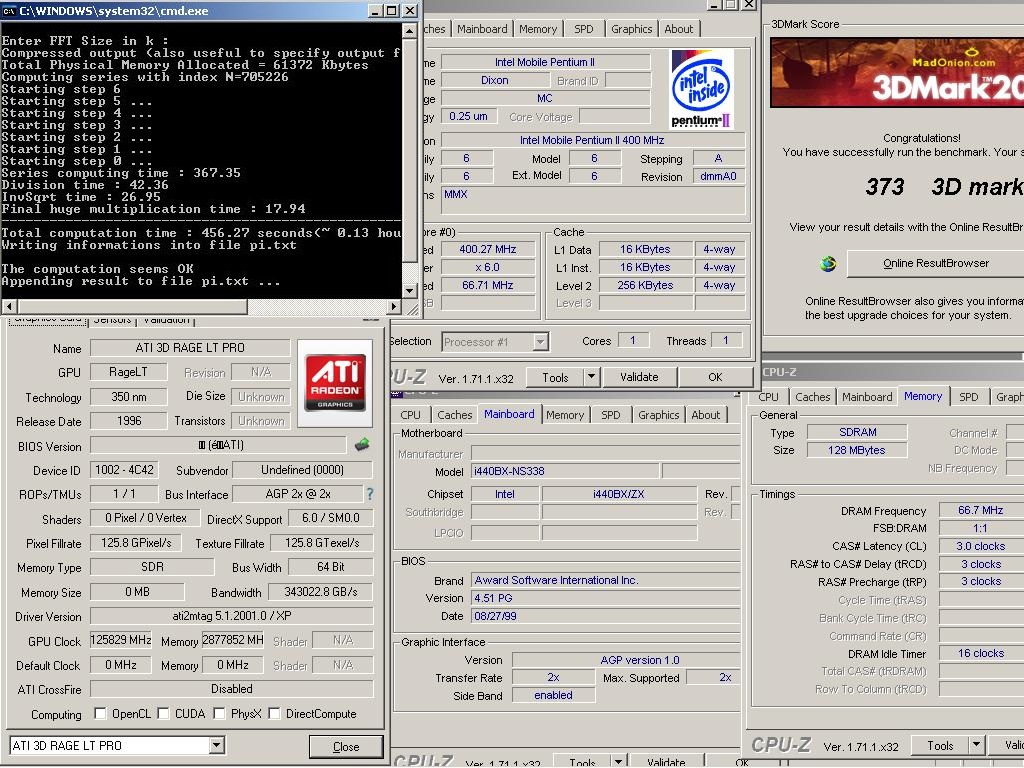
Task: Open Tools dropdown arrow in Mainboard CPU-Z window
Action: point(618,761)
